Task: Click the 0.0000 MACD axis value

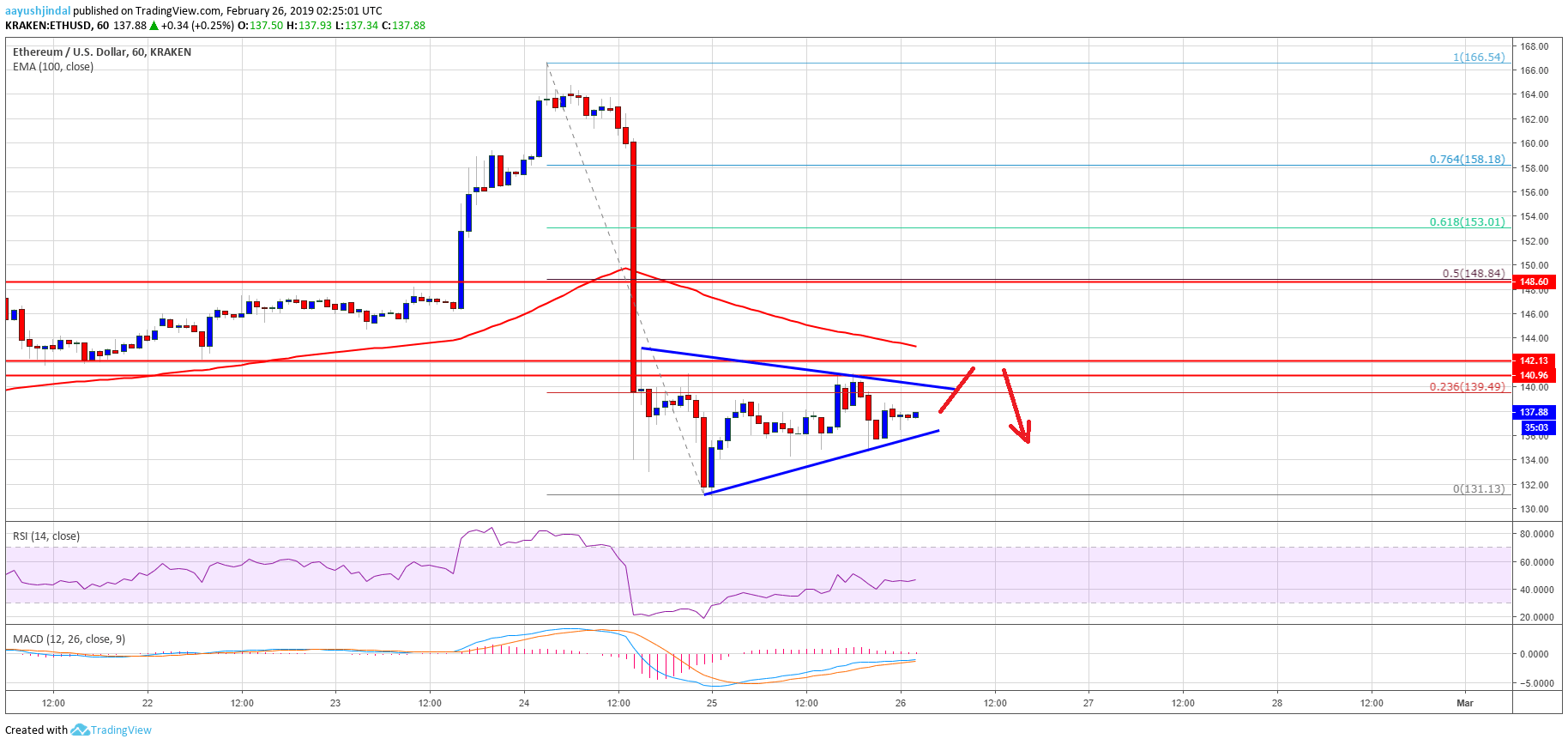Action: (1536, 654)
